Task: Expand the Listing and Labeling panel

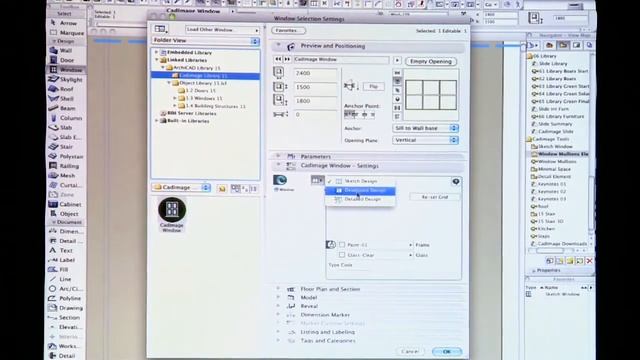Action: click(278, 332)
